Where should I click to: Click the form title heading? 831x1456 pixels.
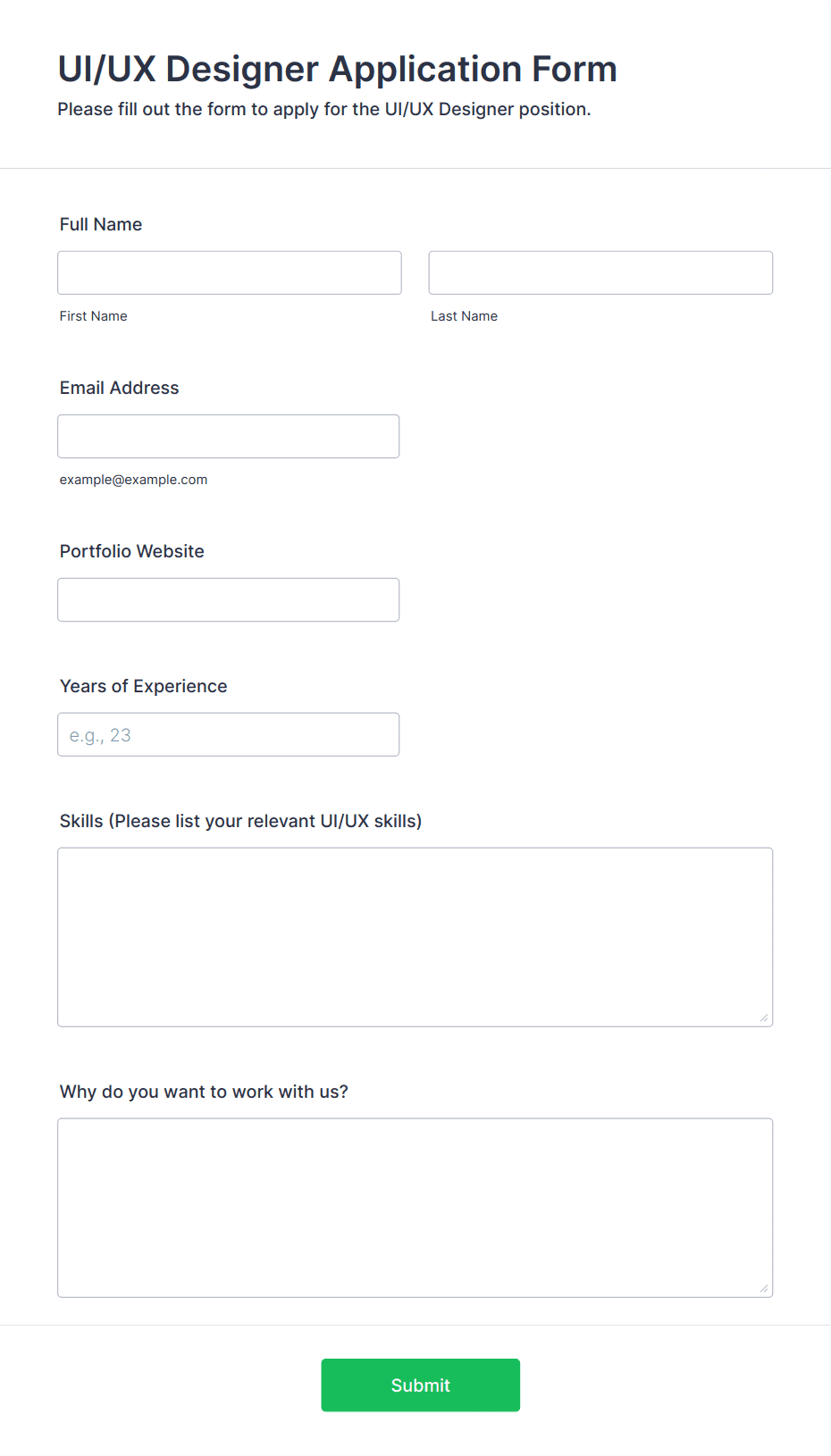click(x=338, y=69)
